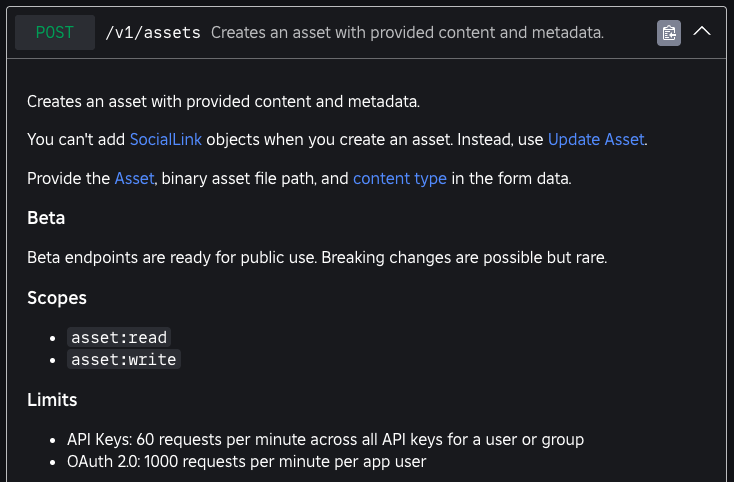Click the Limits heading

coord(52,400)
